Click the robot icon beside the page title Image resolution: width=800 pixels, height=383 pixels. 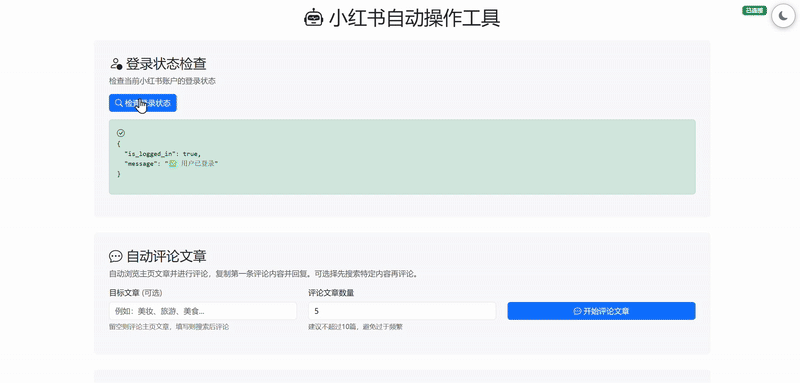click(x=314, y=18)
